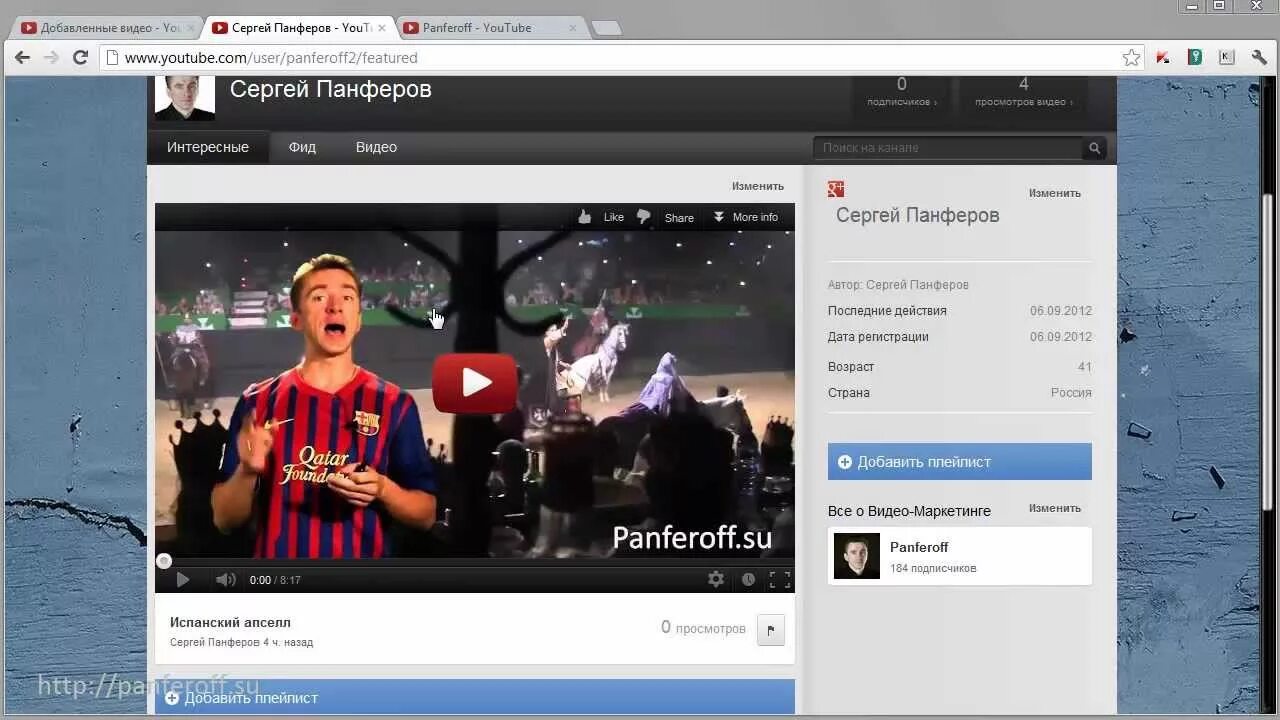Click the grey K keyboard extension icon
1280x720 pixels.
tap(1227, 58)
